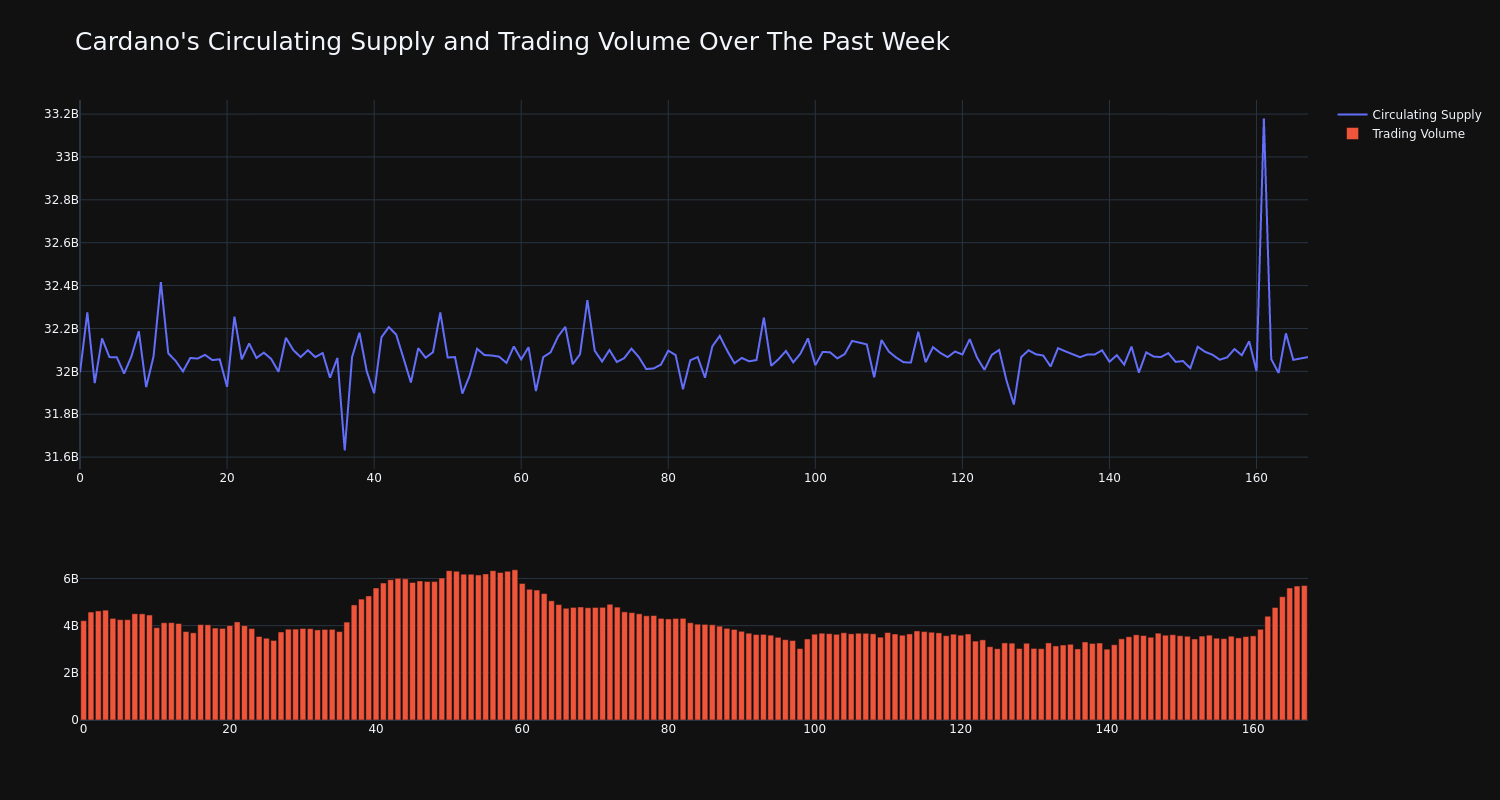The height and width of the screenshot is (800, 1500).
Task: Toggle the Circulating Supply legend entry
Action: (x=1409, y=115)
